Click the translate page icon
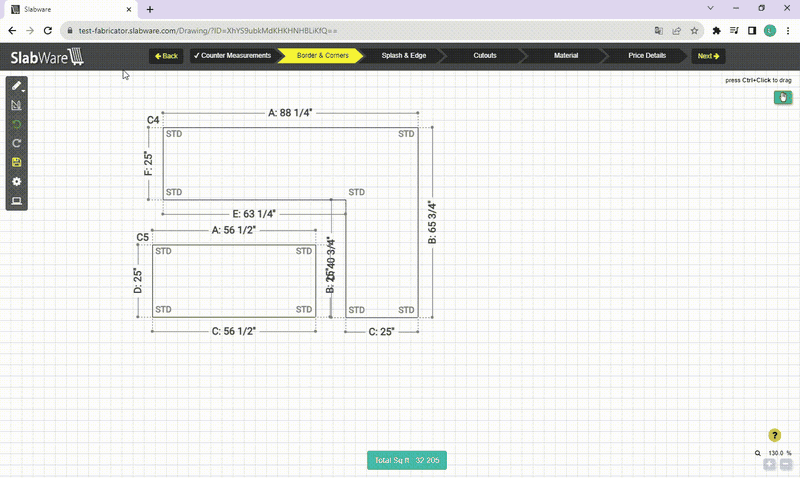The height and width of the screenshot is (478, 800). click(x=659, y=31)
